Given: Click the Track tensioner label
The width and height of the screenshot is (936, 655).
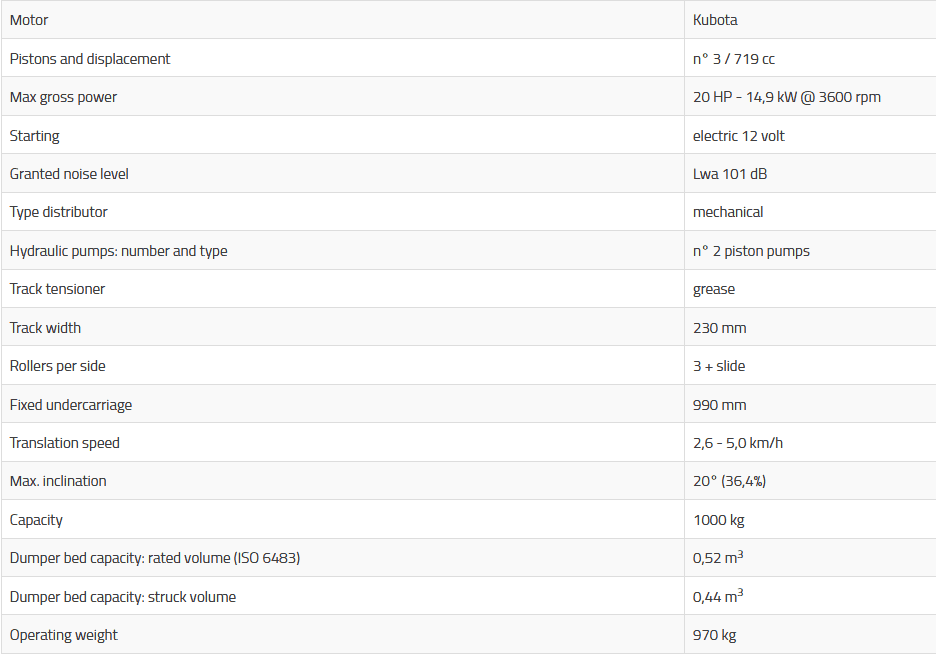Looking at the screenshot, I should (57, 289).
